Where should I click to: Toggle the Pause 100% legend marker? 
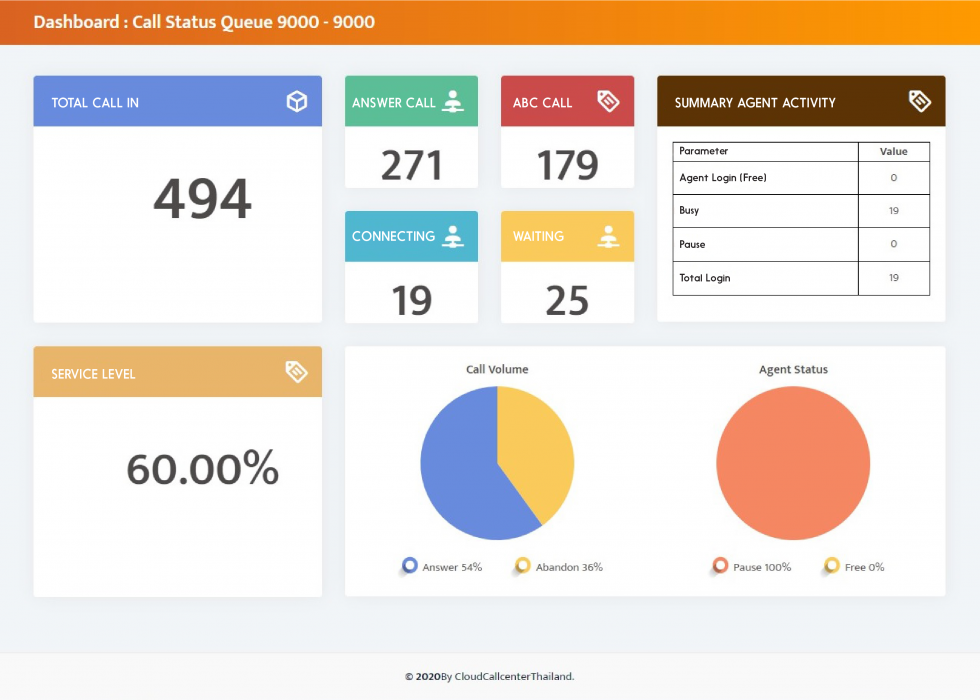coord(720,566)
